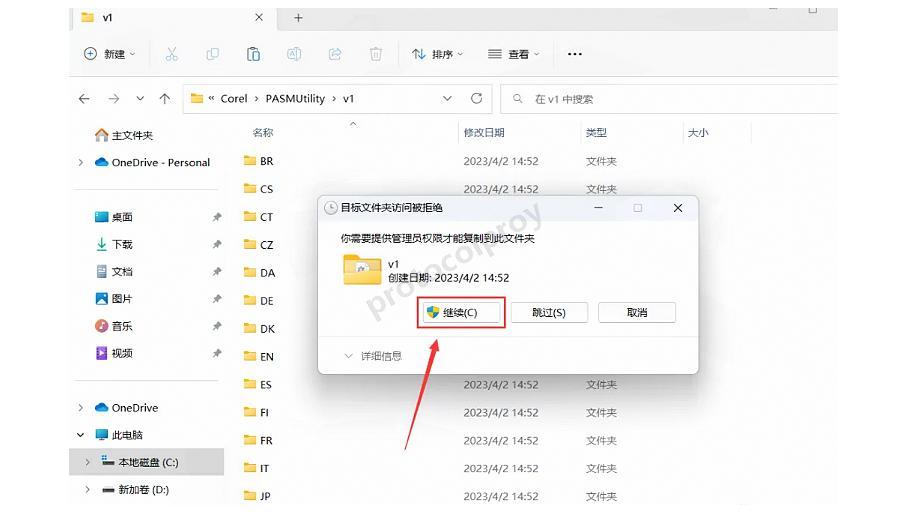The height and width of the screenshot is (514, 907).
Task: Open the three-dots more options menu
Action: coord(574,54)
